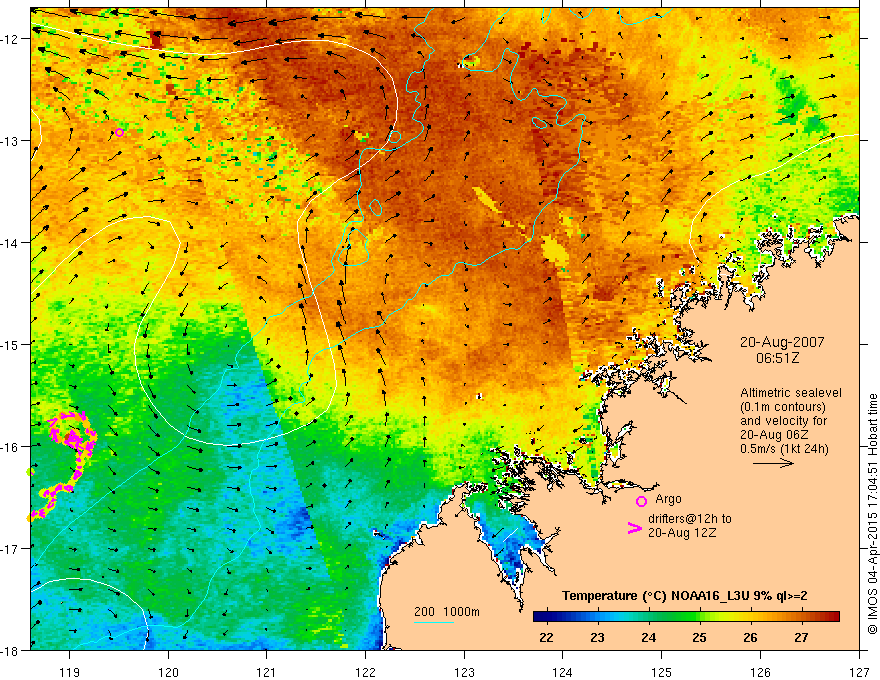Click colorbar tick label 23
The height and width of the screenshot is (680, 880).
coord(597,637)
